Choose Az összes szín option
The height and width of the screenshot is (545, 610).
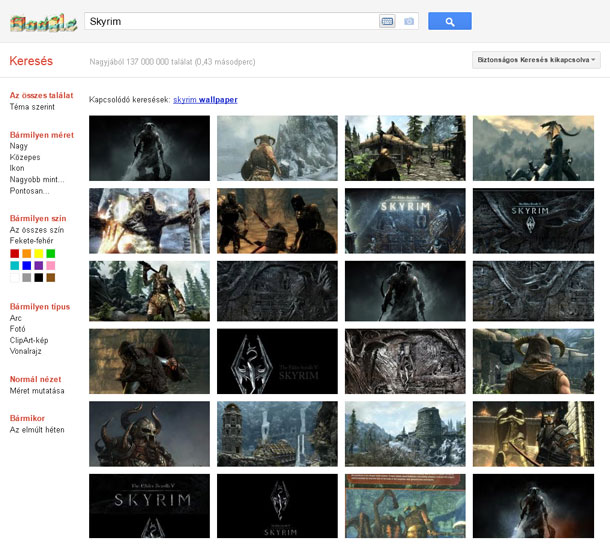click(x=37, y=230)
